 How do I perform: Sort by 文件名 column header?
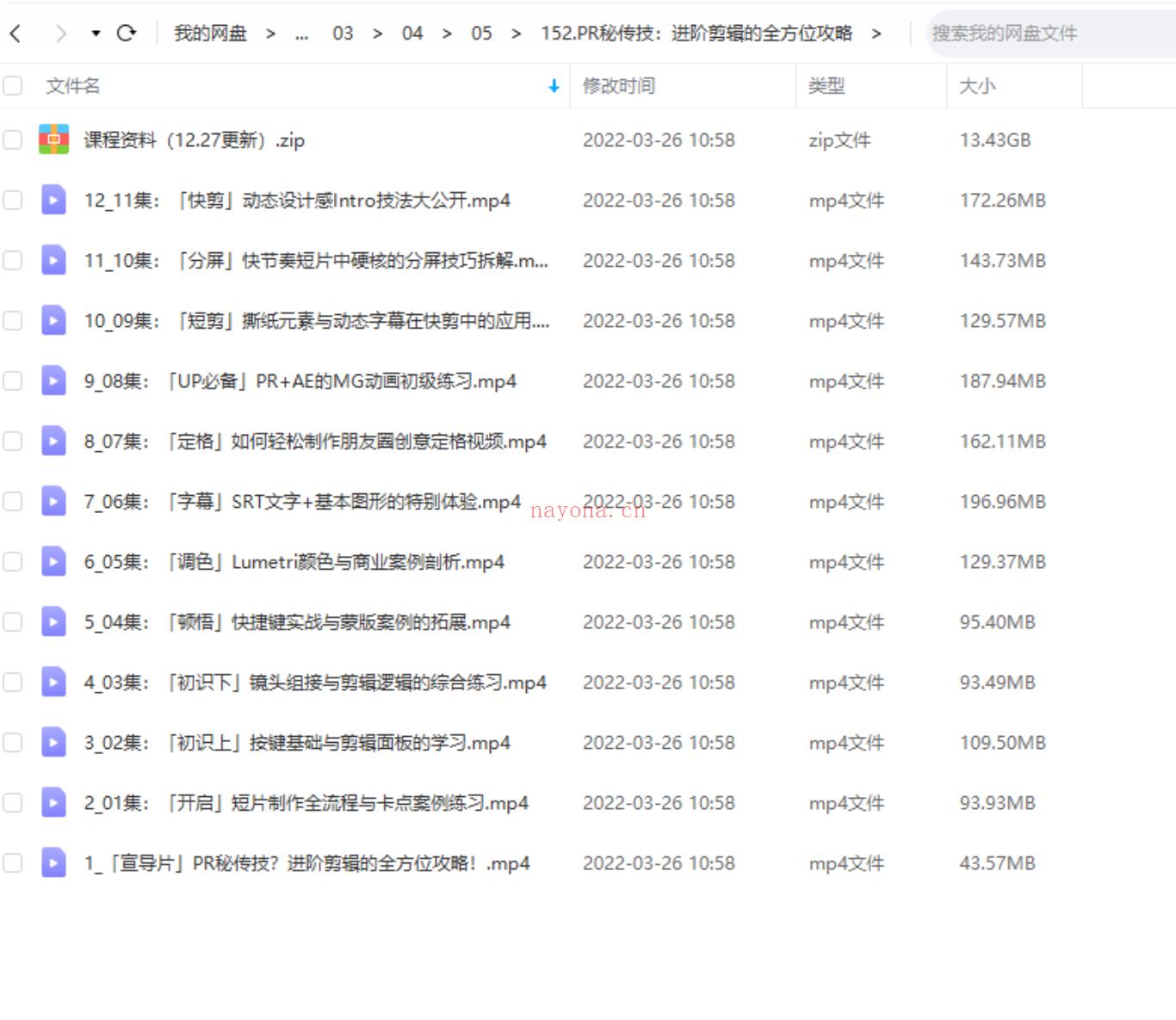(73, 86)
